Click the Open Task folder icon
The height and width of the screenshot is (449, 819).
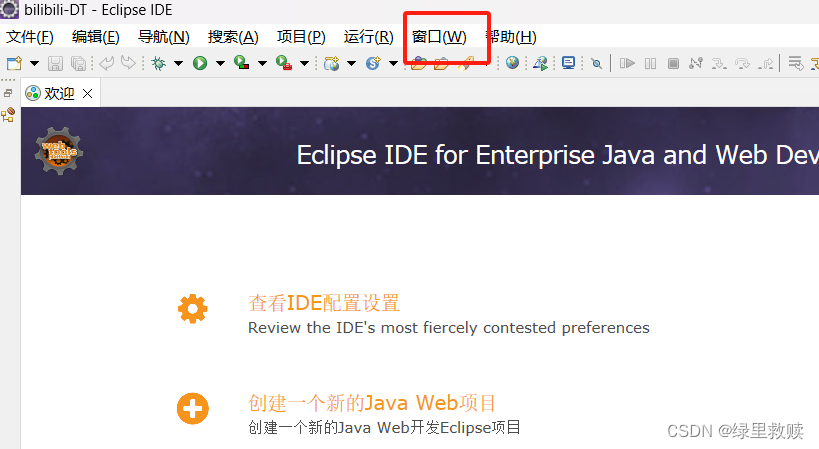441,64
